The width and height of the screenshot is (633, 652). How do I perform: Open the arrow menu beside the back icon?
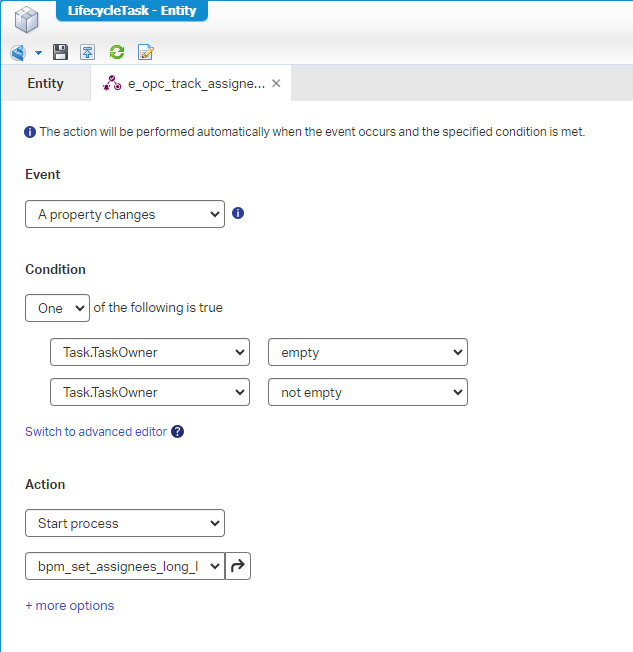38,52
